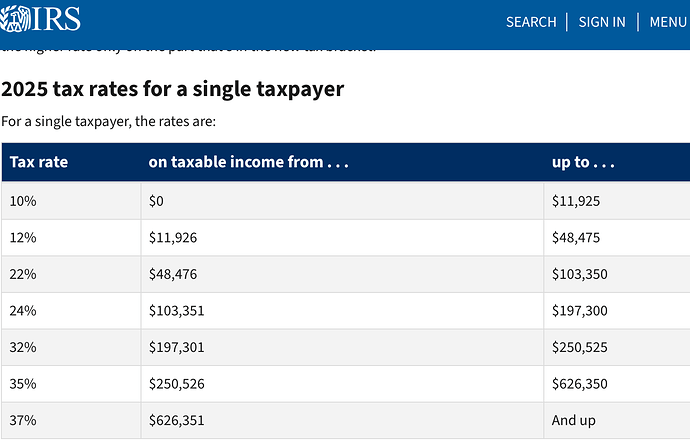Click the 2025 tax rates heading
Viewport: 690px width, 440px height.
[172, 89]
